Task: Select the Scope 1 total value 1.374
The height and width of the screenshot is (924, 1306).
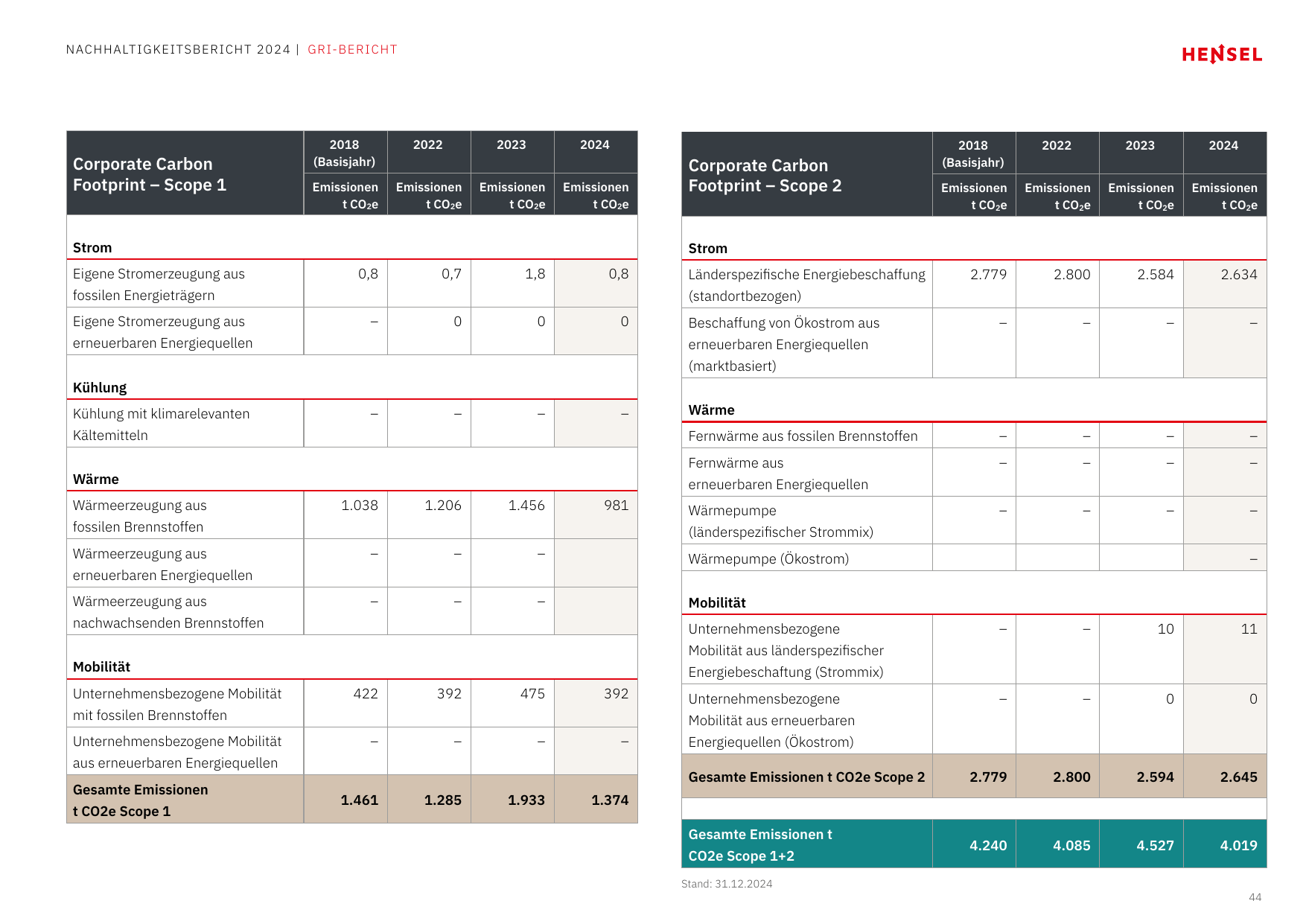Action: tap(610, 800)
